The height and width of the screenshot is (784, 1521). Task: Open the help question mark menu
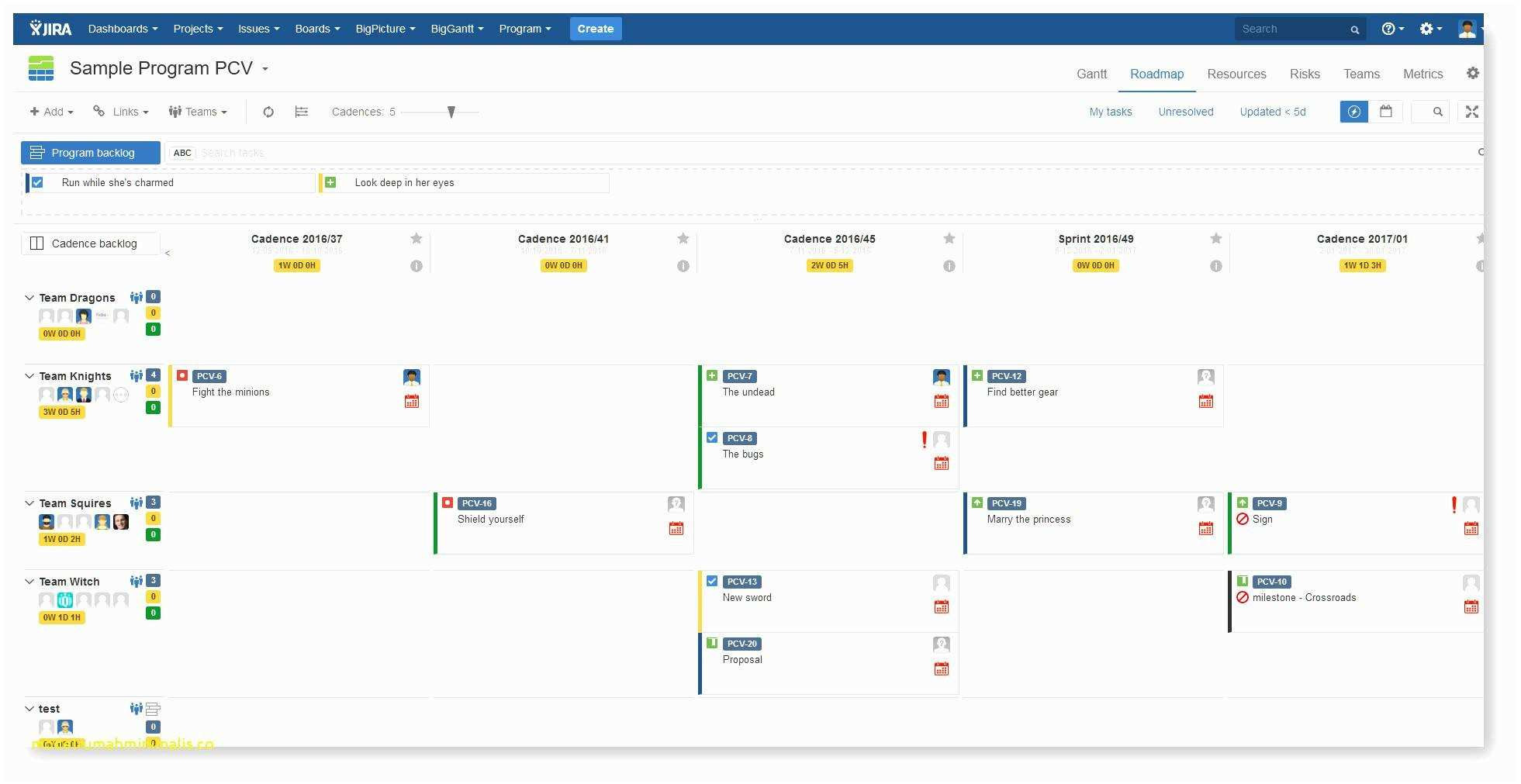(x=1392, y=29)
